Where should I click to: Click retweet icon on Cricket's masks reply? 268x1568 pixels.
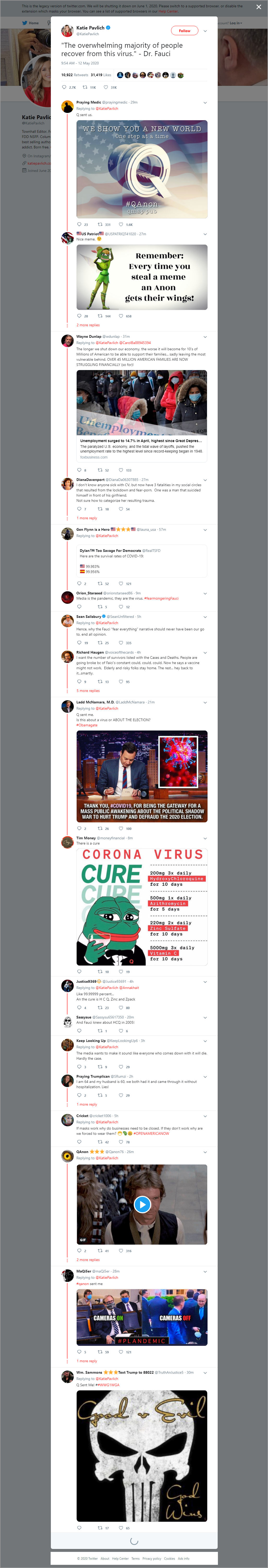coord(100,1142)
